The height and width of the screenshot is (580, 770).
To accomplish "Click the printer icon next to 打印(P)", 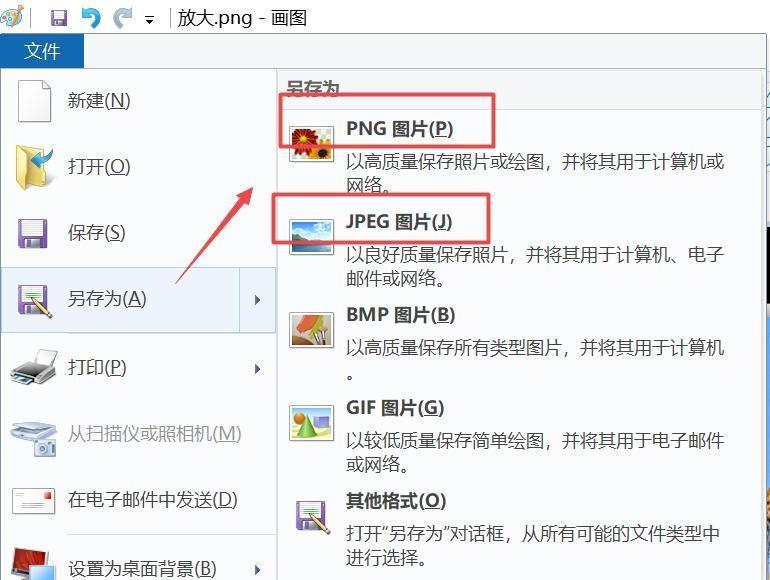I will click(x=33, y=368).
